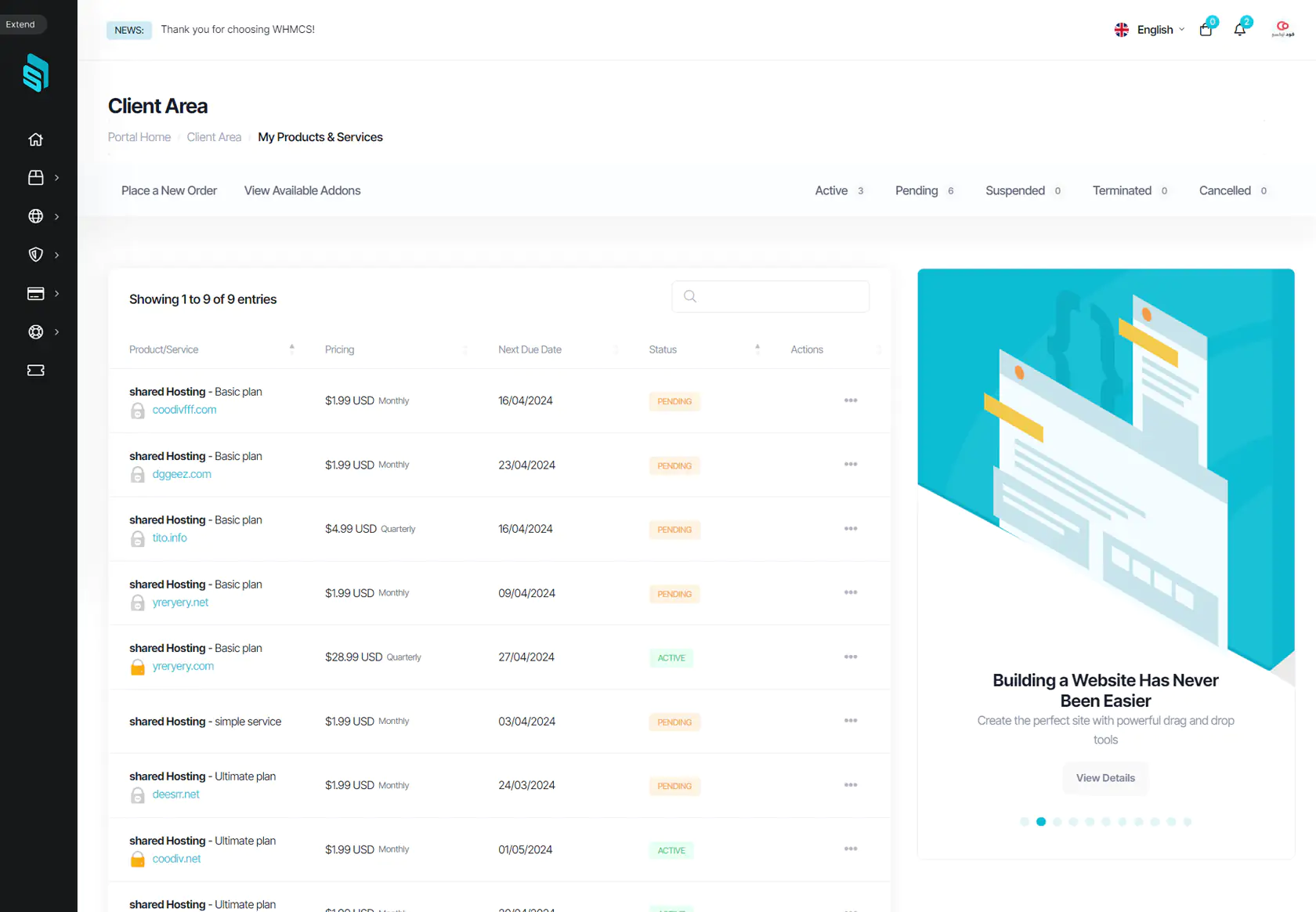Click the actions dots for tito.info
1316x912 pixels.
pos(851,529)
